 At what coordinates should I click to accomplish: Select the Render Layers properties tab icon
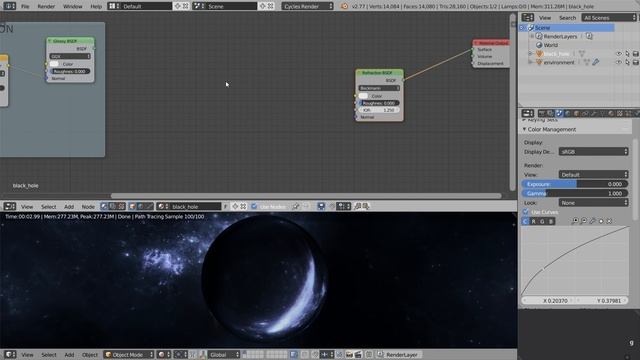(x=551, y=113)
